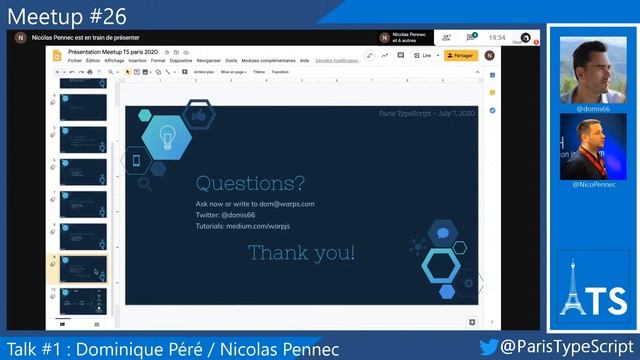
Task: Start presenting with the Lire button
Action: pyautogui.click(x=423, y=55)
